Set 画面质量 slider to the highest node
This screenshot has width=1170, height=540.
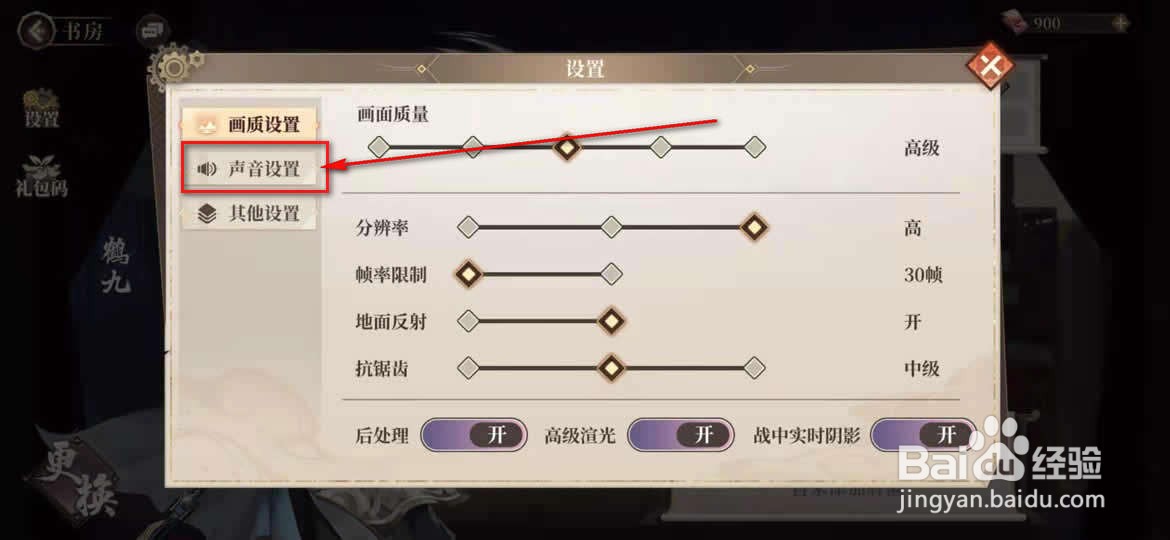[754, 147]
